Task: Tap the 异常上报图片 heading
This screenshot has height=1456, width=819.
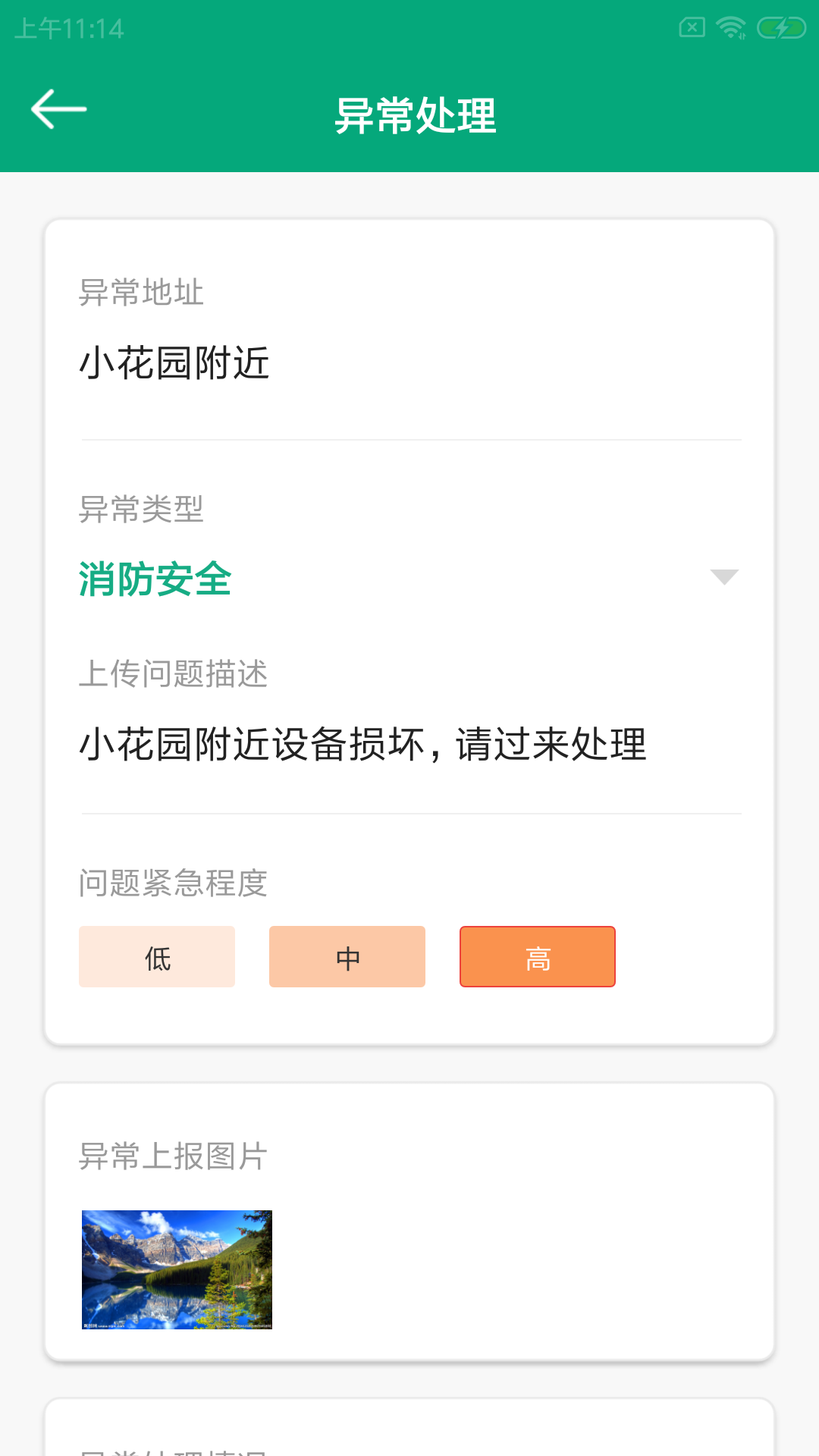Action: click(x=174, y=1157)
